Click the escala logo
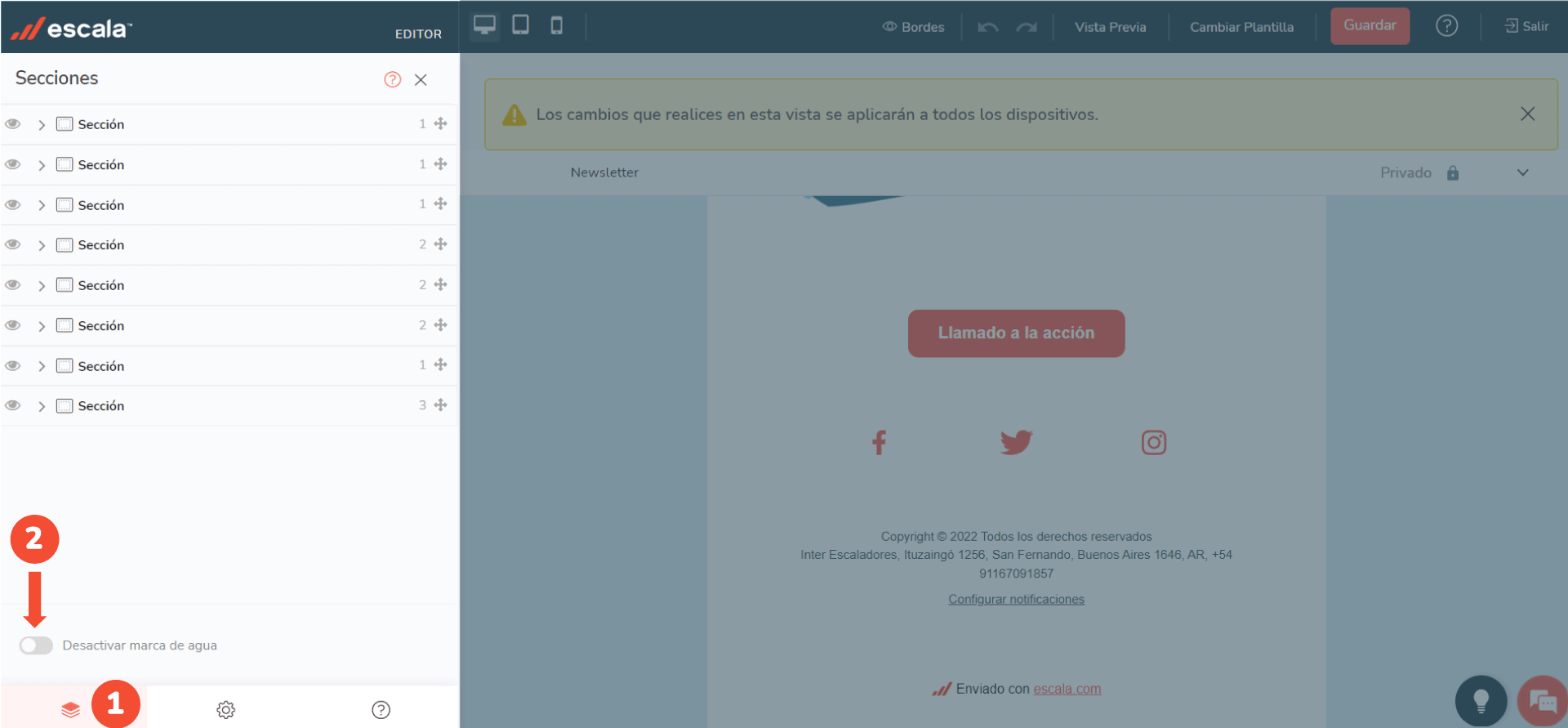The height and width of the screenshot is (728, 1568). tap(71, 29)
